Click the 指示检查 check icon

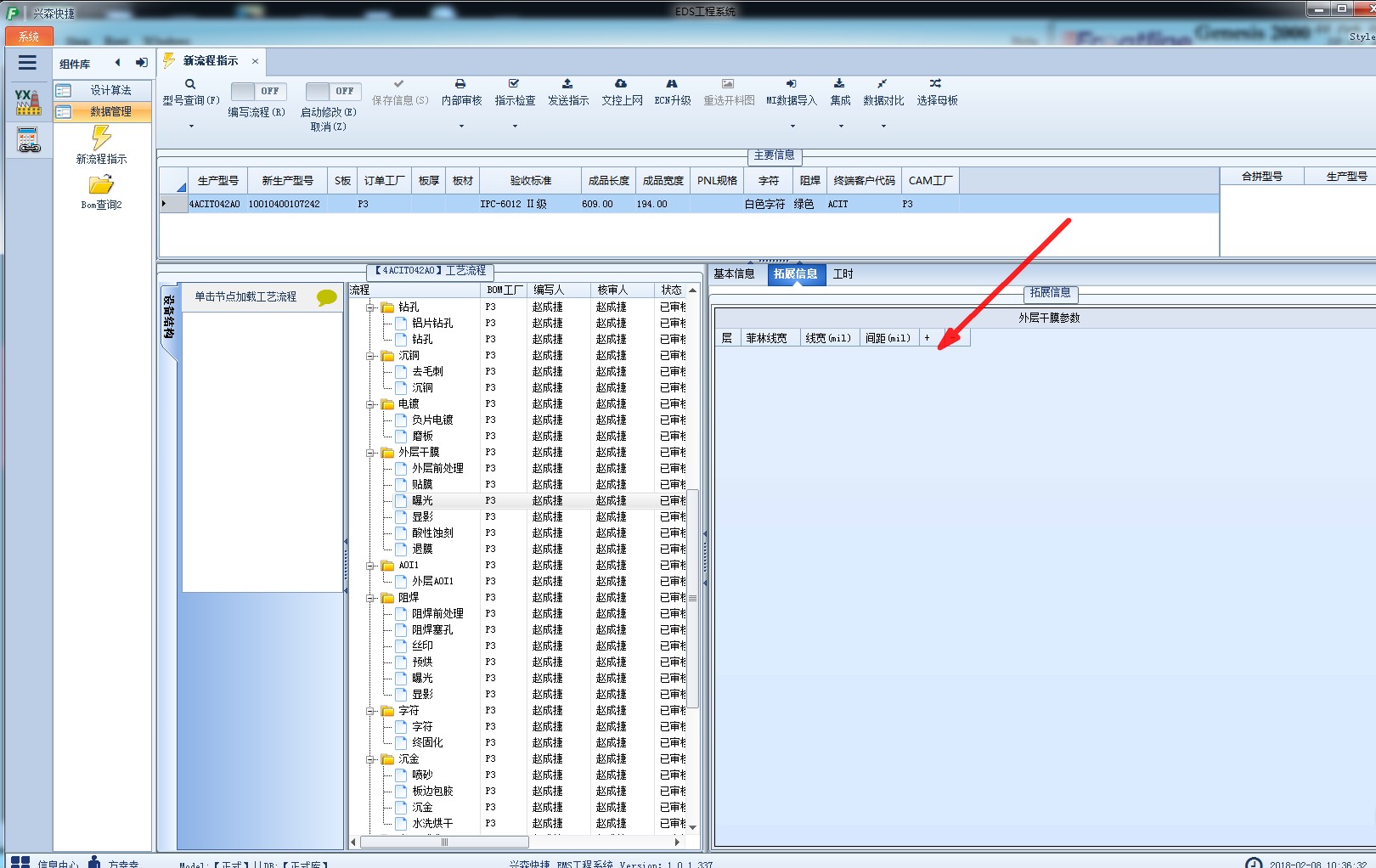514,84
